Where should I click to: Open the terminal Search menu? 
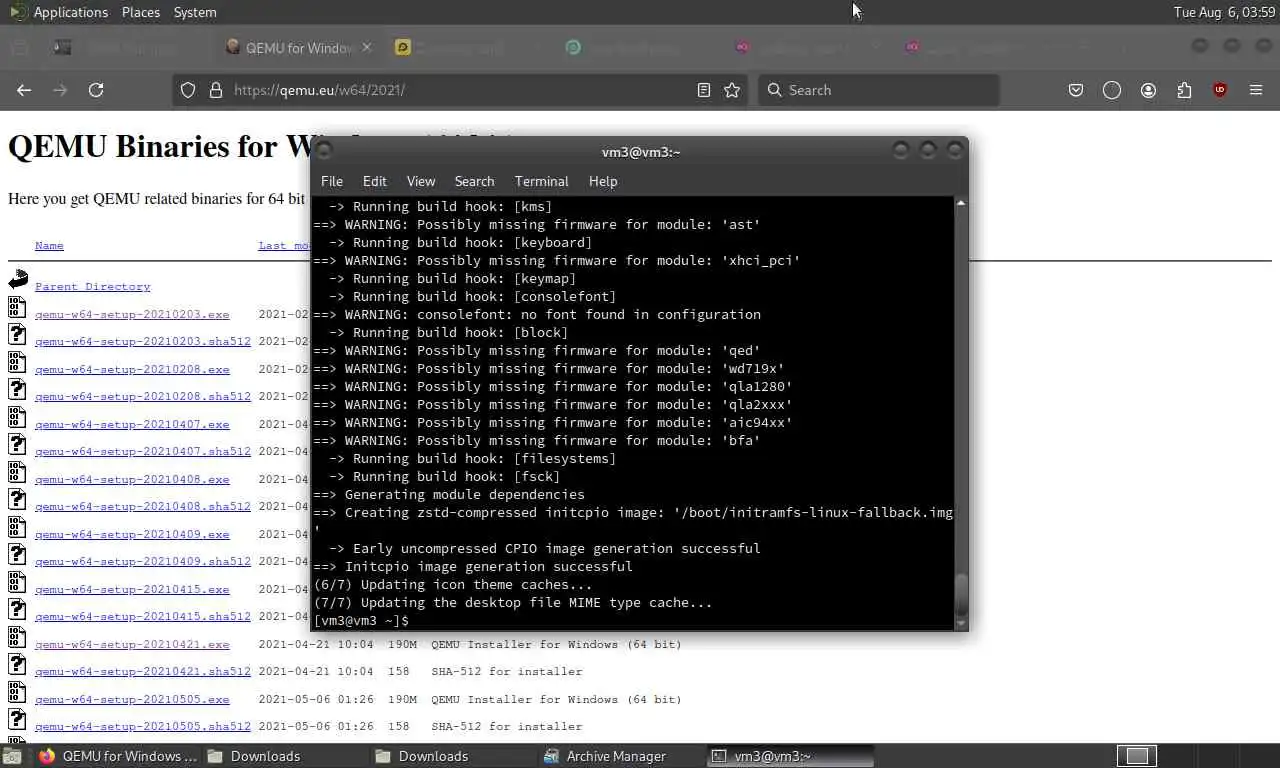point(474,181)
